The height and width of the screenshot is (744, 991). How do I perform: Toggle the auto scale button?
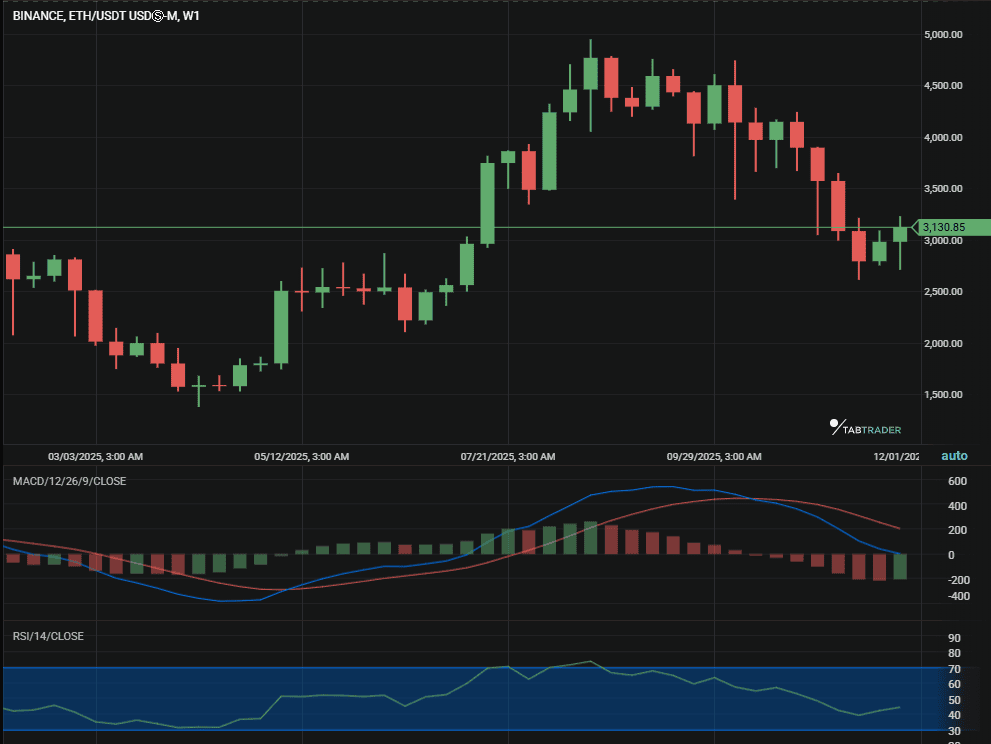pyautogui.click(x=954, y=456)
